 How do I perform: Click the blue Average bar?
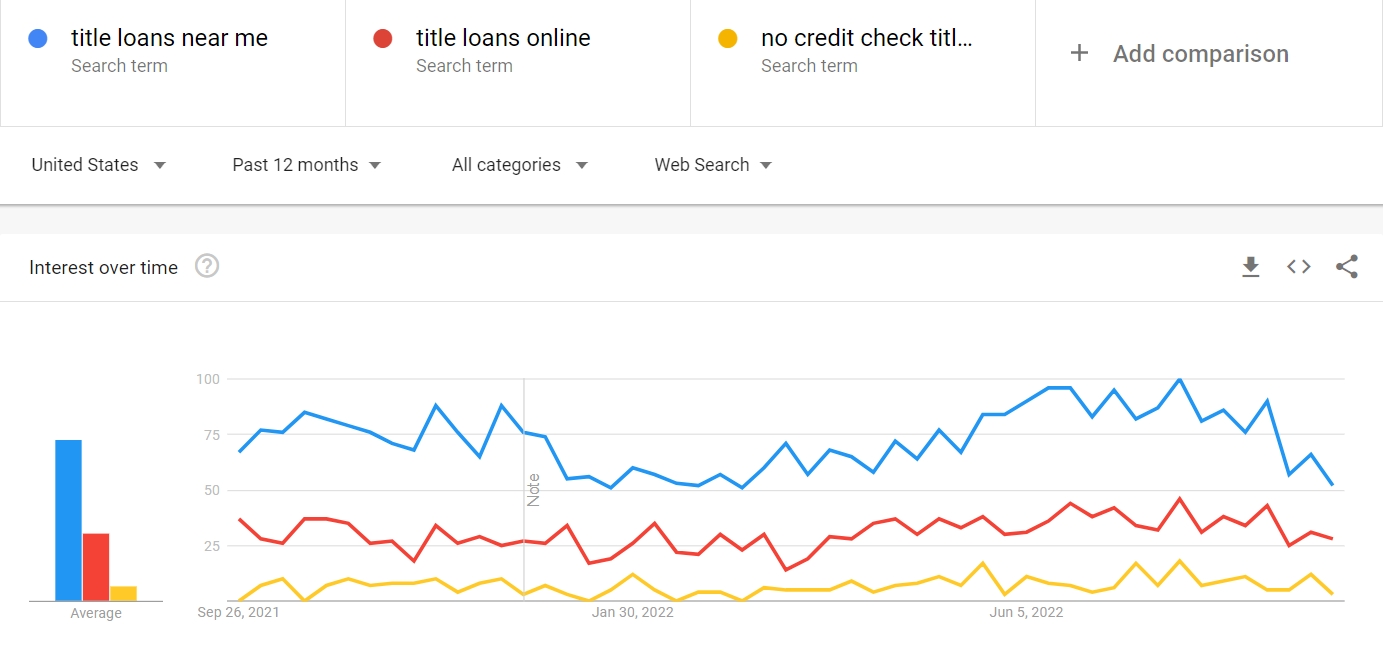click(68, 520)
